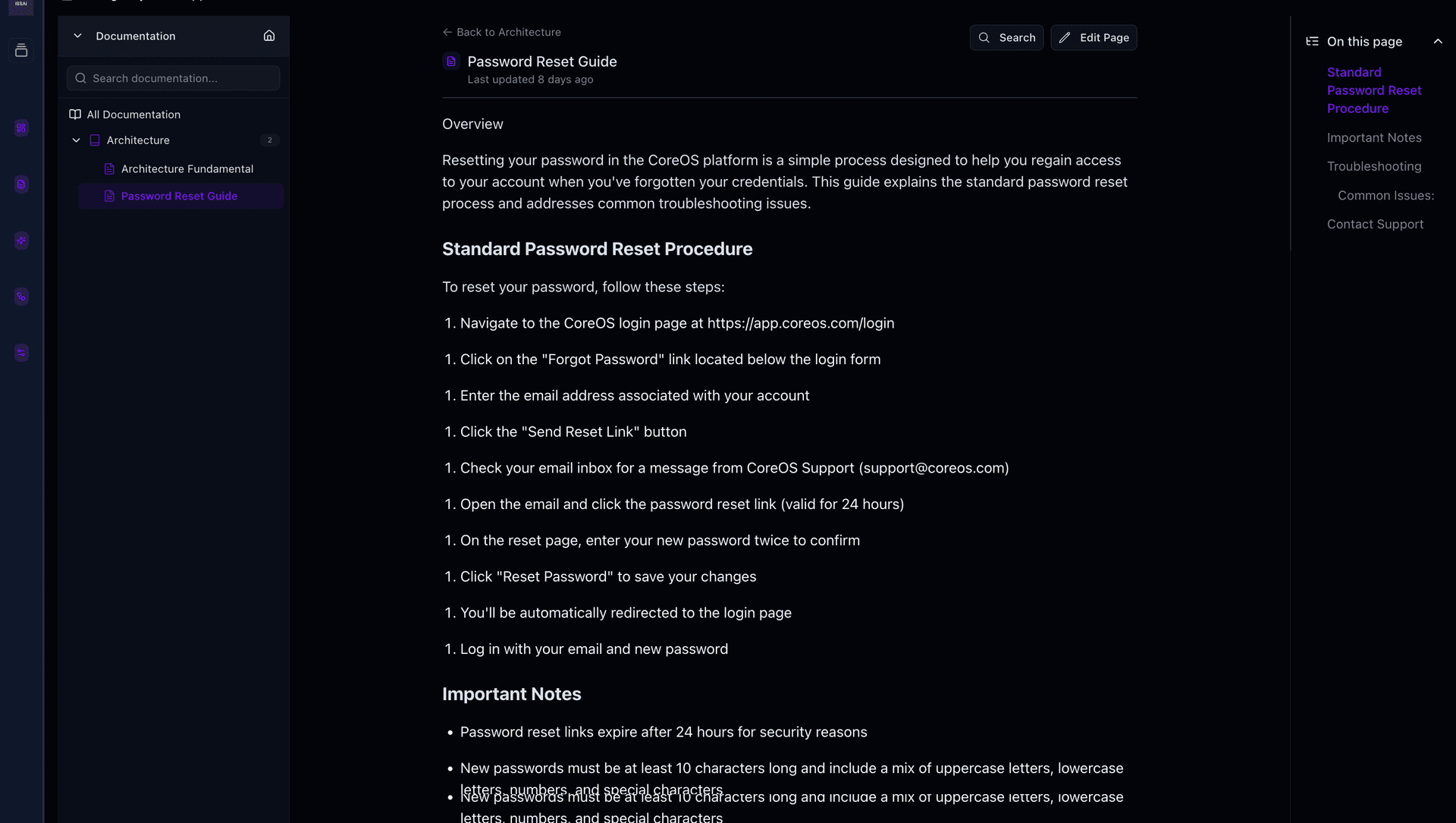
Task: Collapse the Architecture tree folder
Action: pyautogui.click(x=76, y=140)
